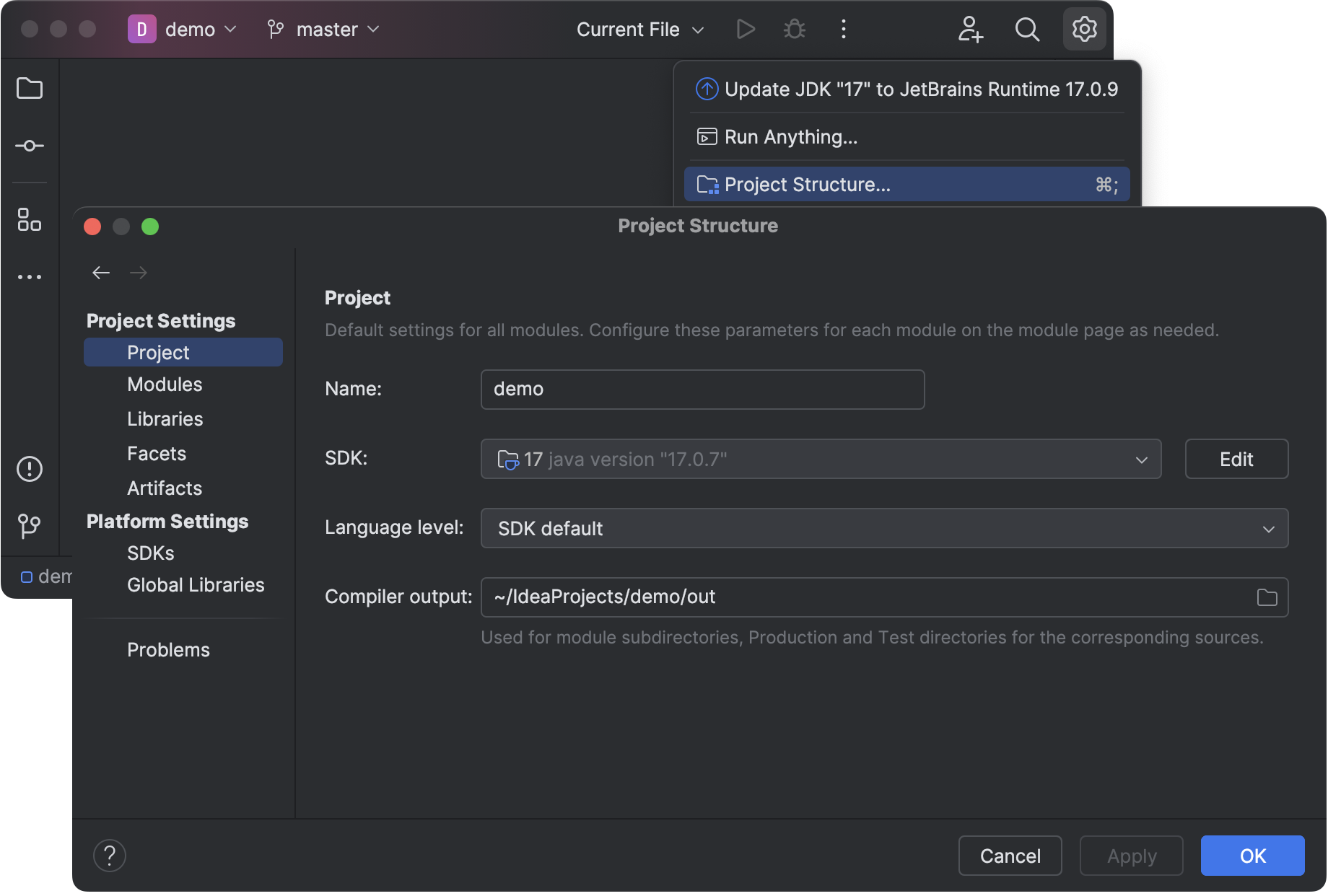Click inside the project Name field
Image resolution: width=1328 pixels, height=896 pixels.
702,389
